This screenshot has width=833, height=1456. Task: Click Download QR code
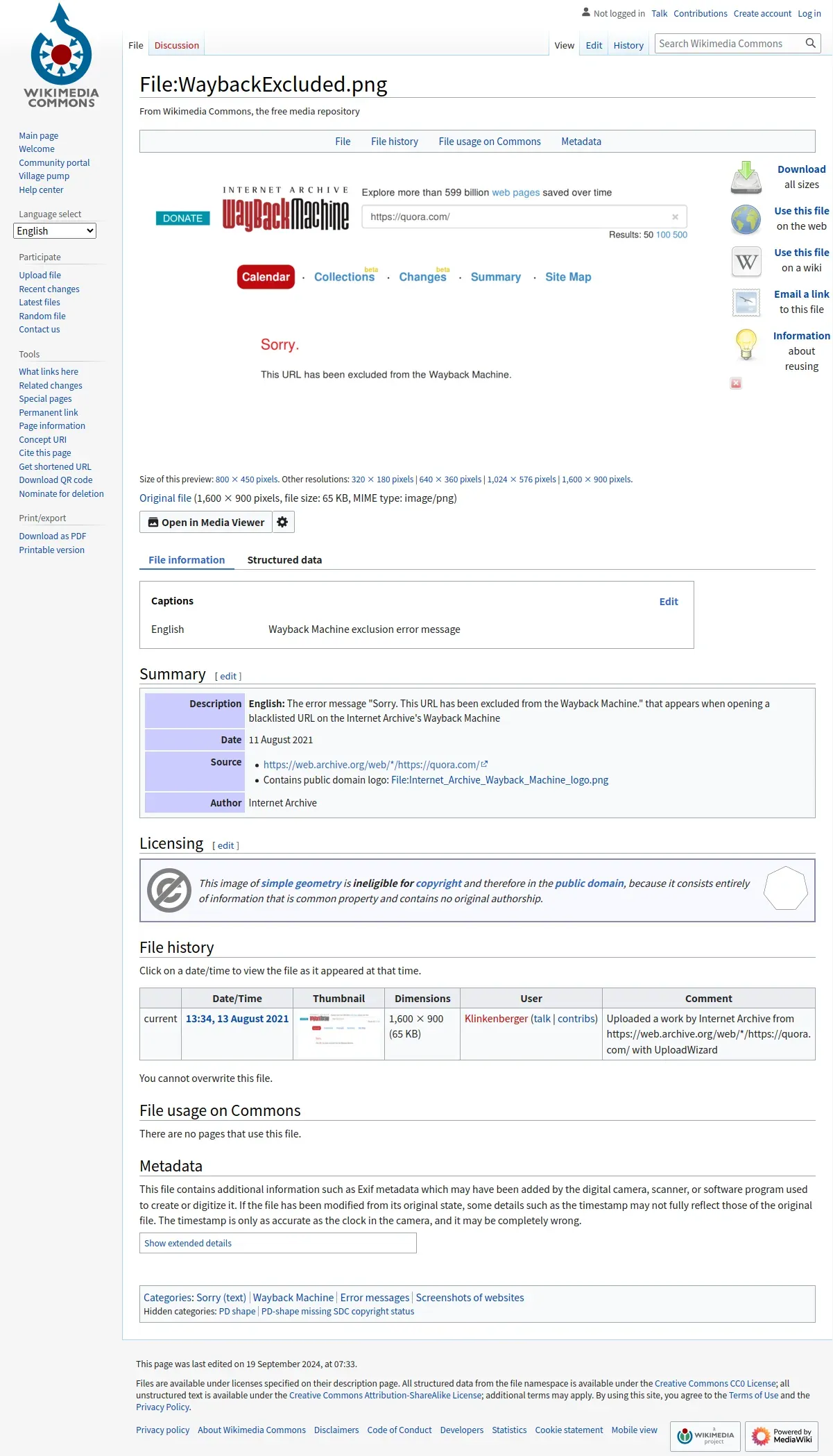click(x=55, y=480)
